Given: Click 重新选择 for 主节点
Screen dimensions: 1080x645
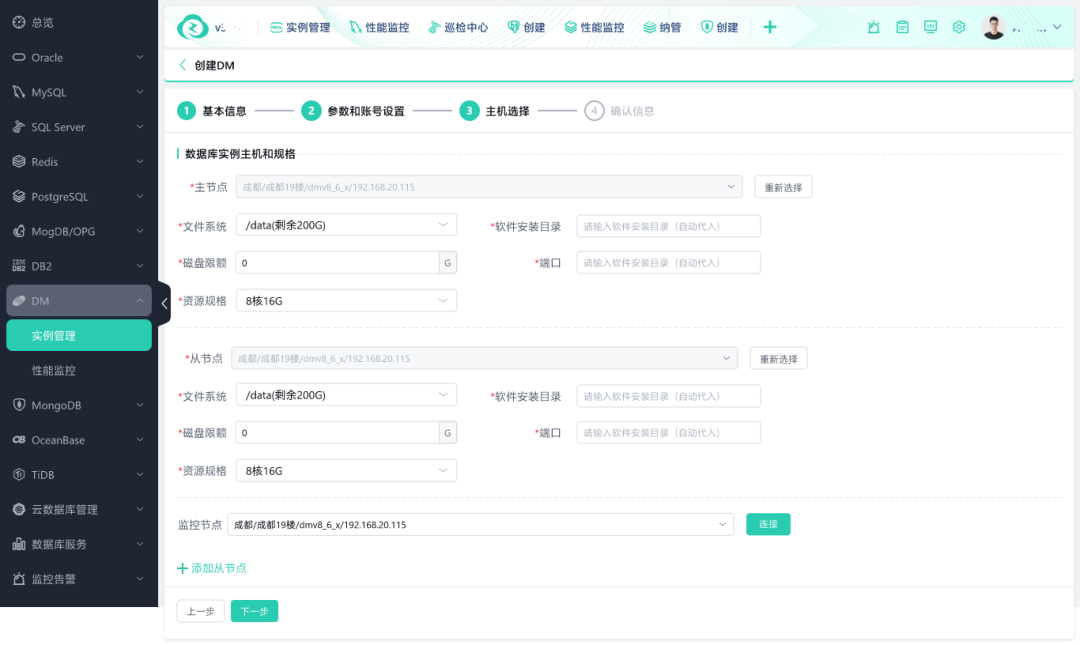Looking at the screenshot, I should (x=783, y=187).
